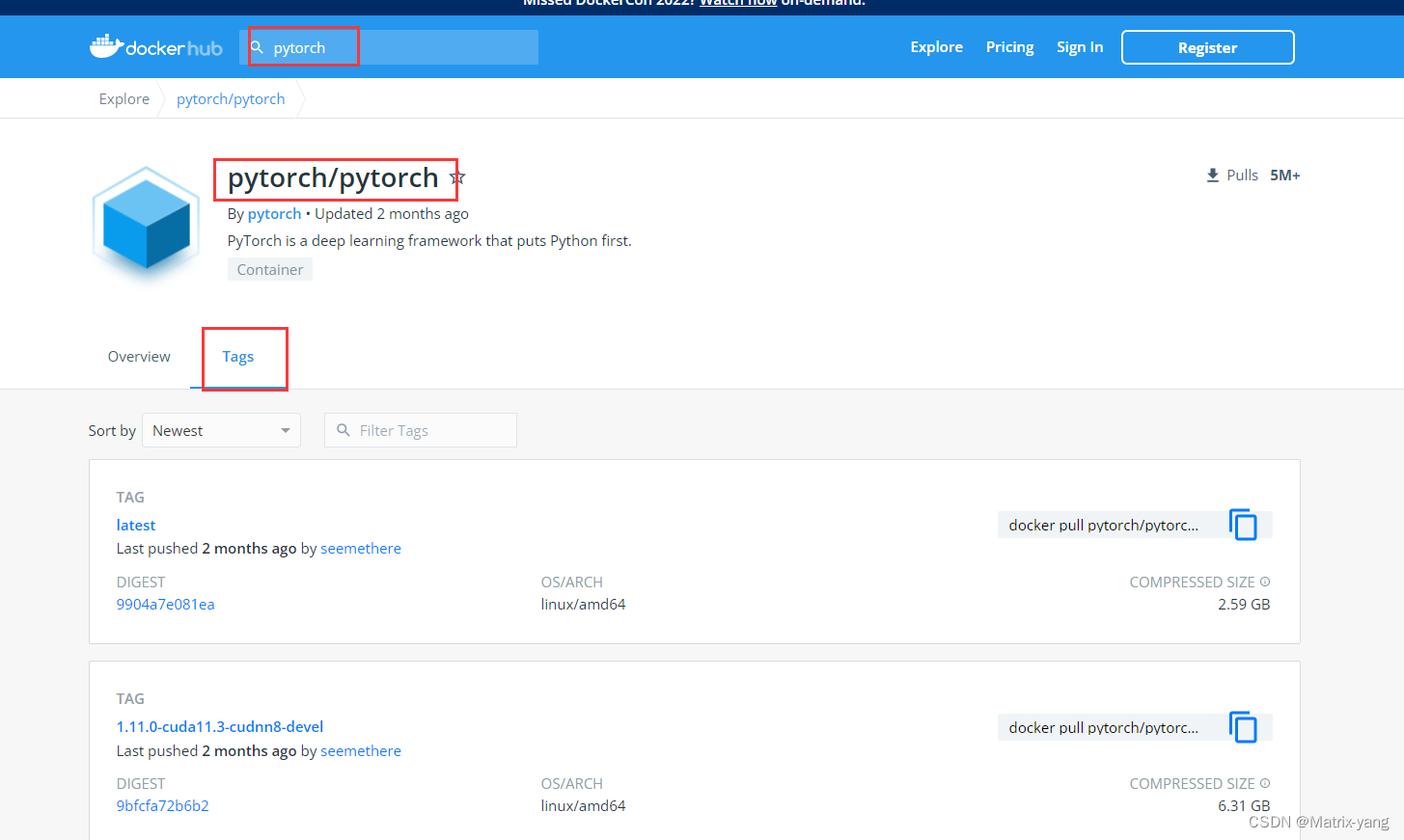Open digest 9bfcfa72b6b2
Image resolution: width=1404 pixels, height=840 pixels.
pyautogui.click(x=163, y=805)
